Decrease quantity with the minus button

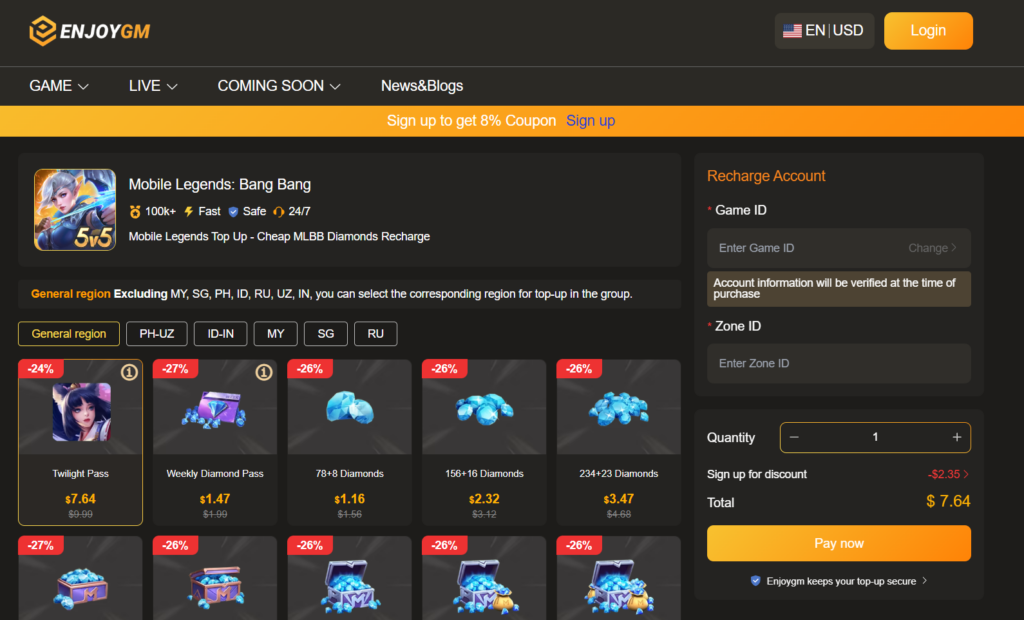(794, 437)
